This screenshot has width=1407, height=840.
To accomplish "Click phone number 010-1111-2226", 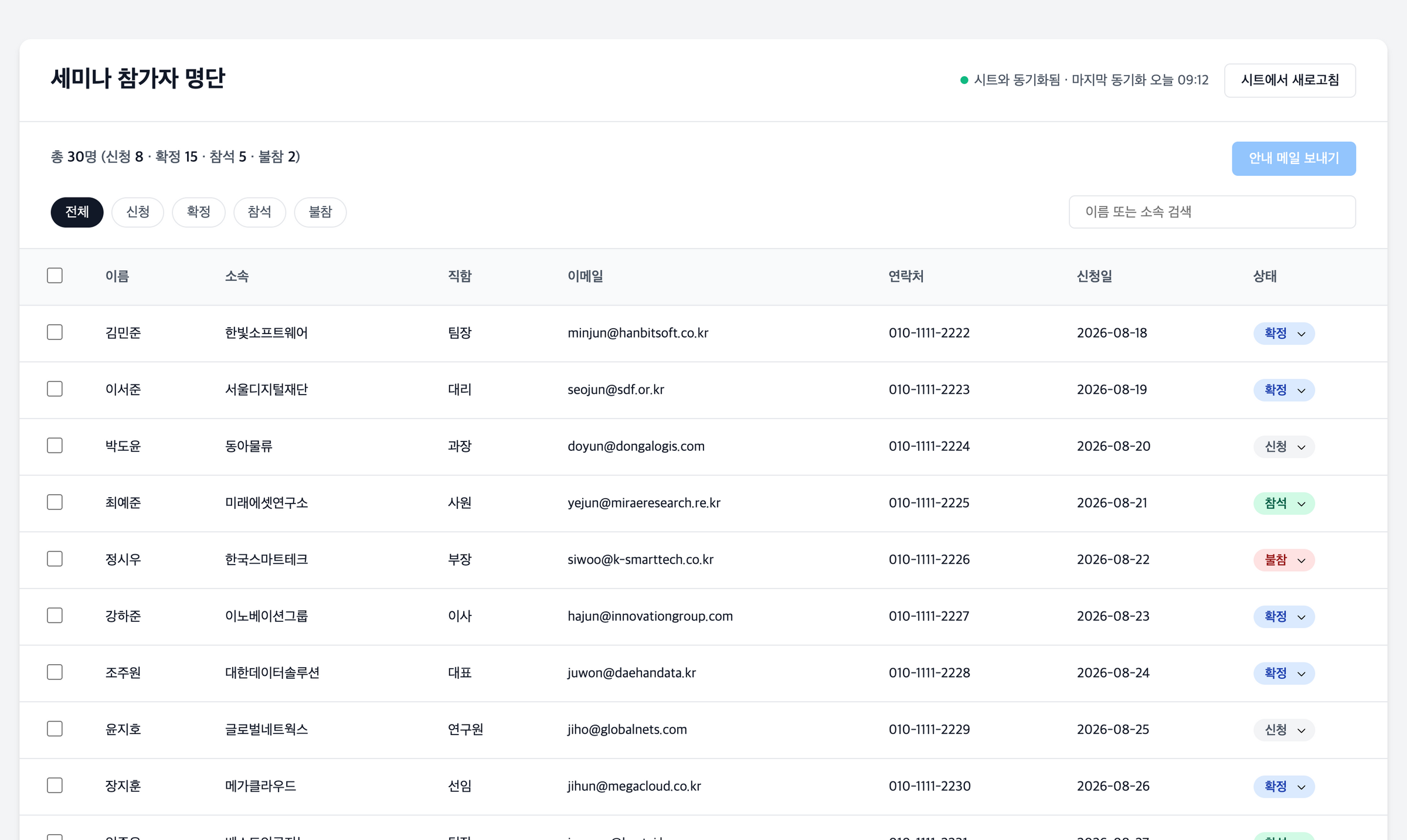I will (x=929, y=560).
